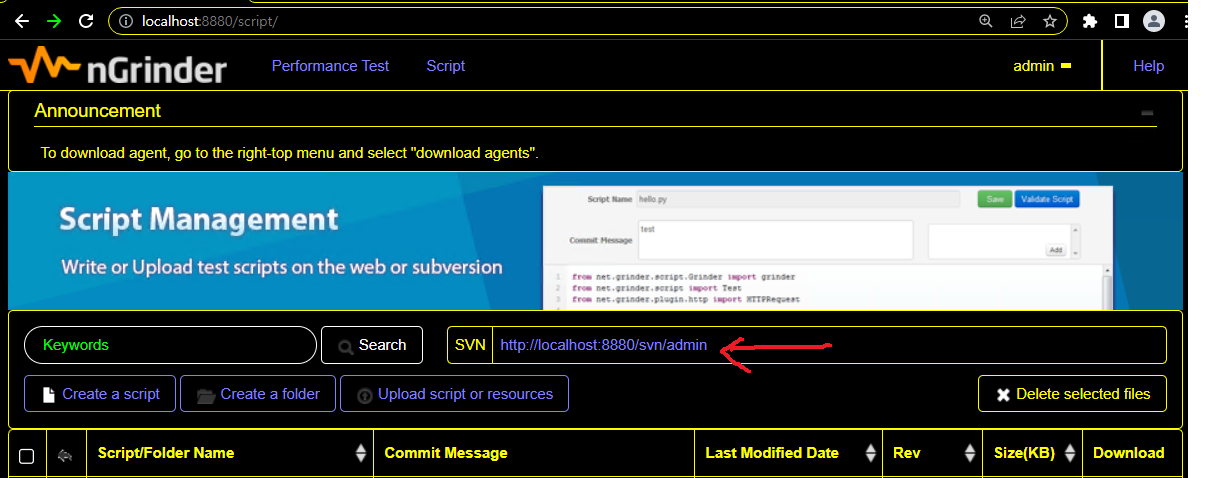
Task: Sort by Commit Message column
Action: 534,453
